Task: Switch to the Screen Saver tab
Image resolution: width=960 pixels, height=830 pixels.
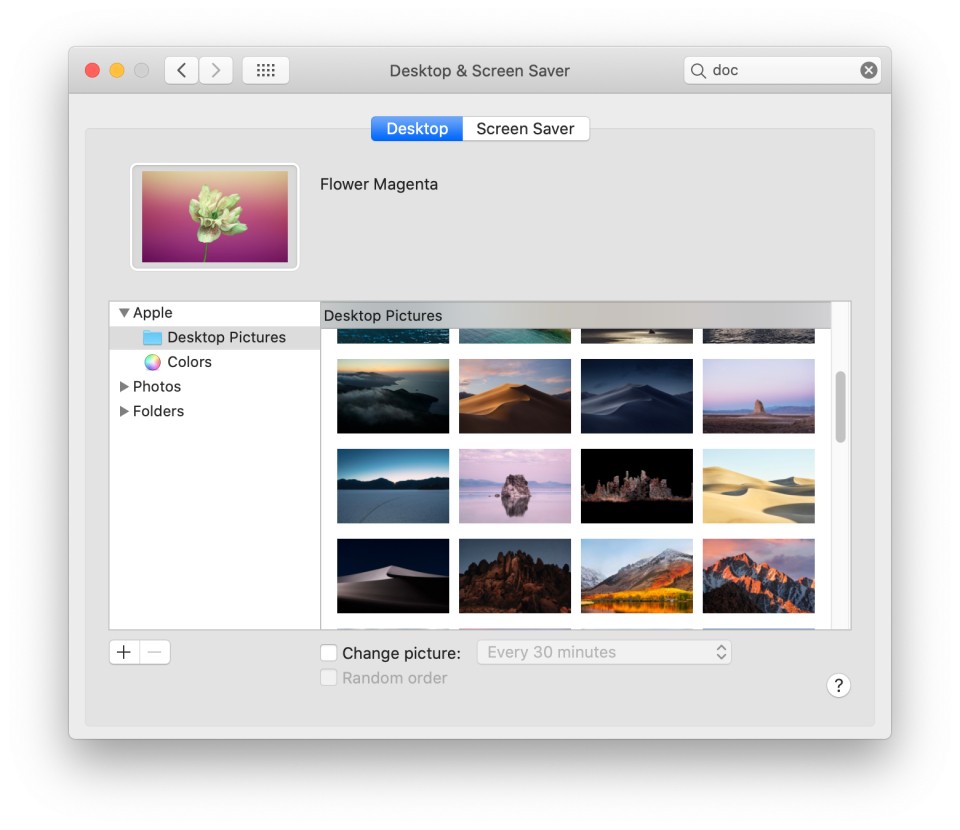Action: [525, 129]
